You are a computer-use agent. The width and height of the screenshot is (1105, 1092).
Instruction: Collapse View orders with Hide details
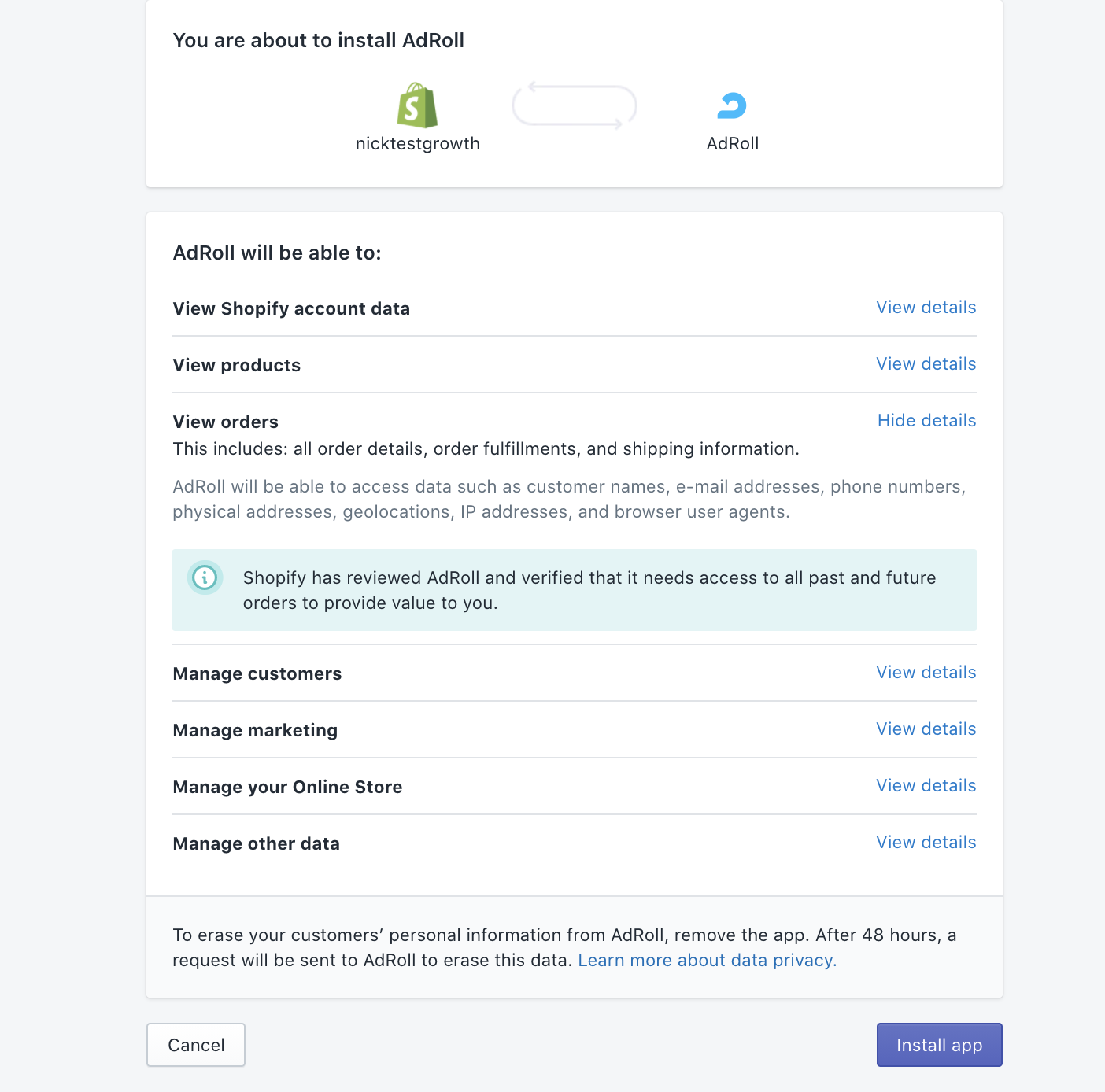[927, 421]
